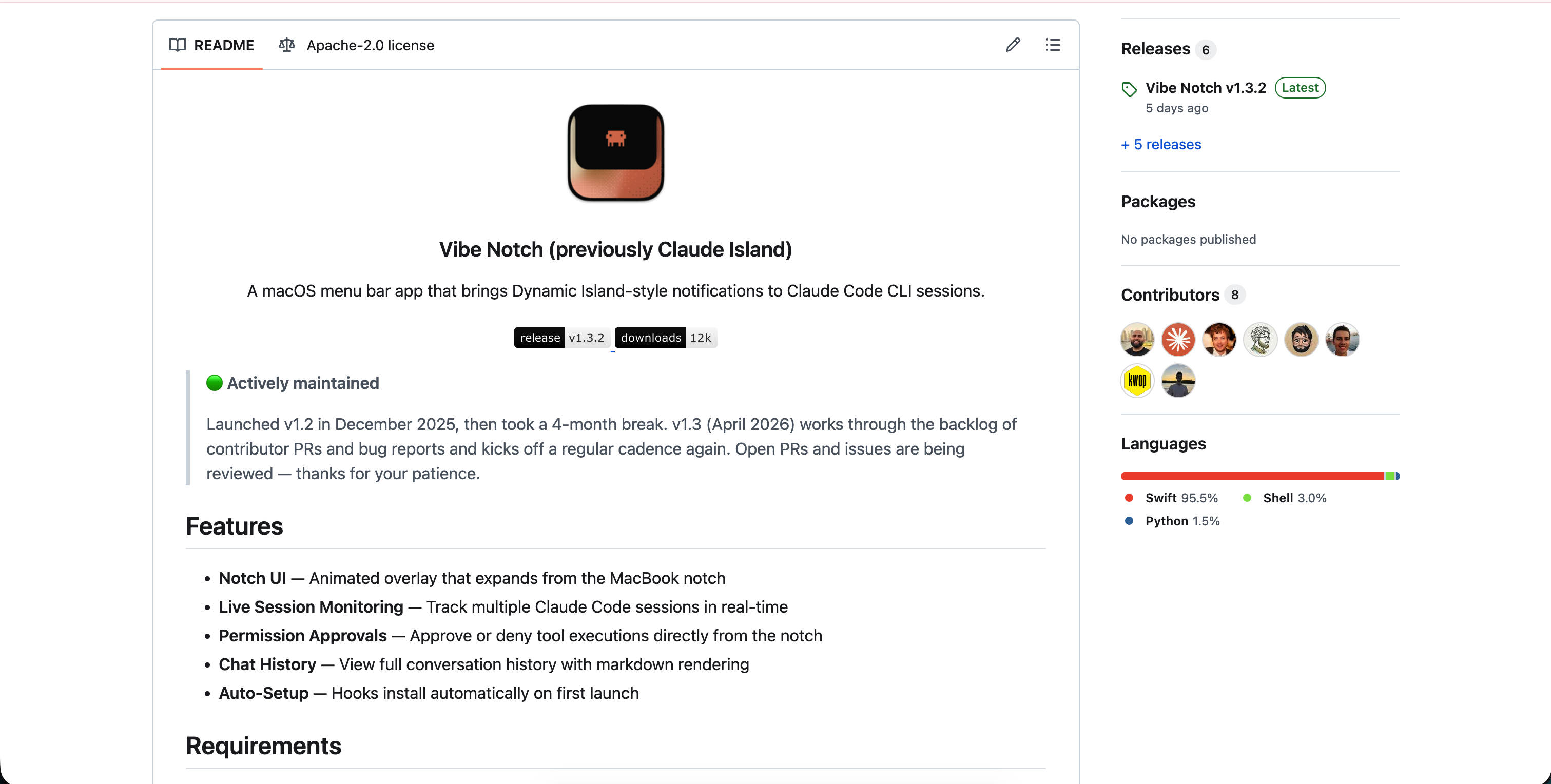Image resolution: width=1551 pixels, height=784 pixels.
Task: Click the first contributor avatar
Action: pyautogui.click(x=1137, y=340)
